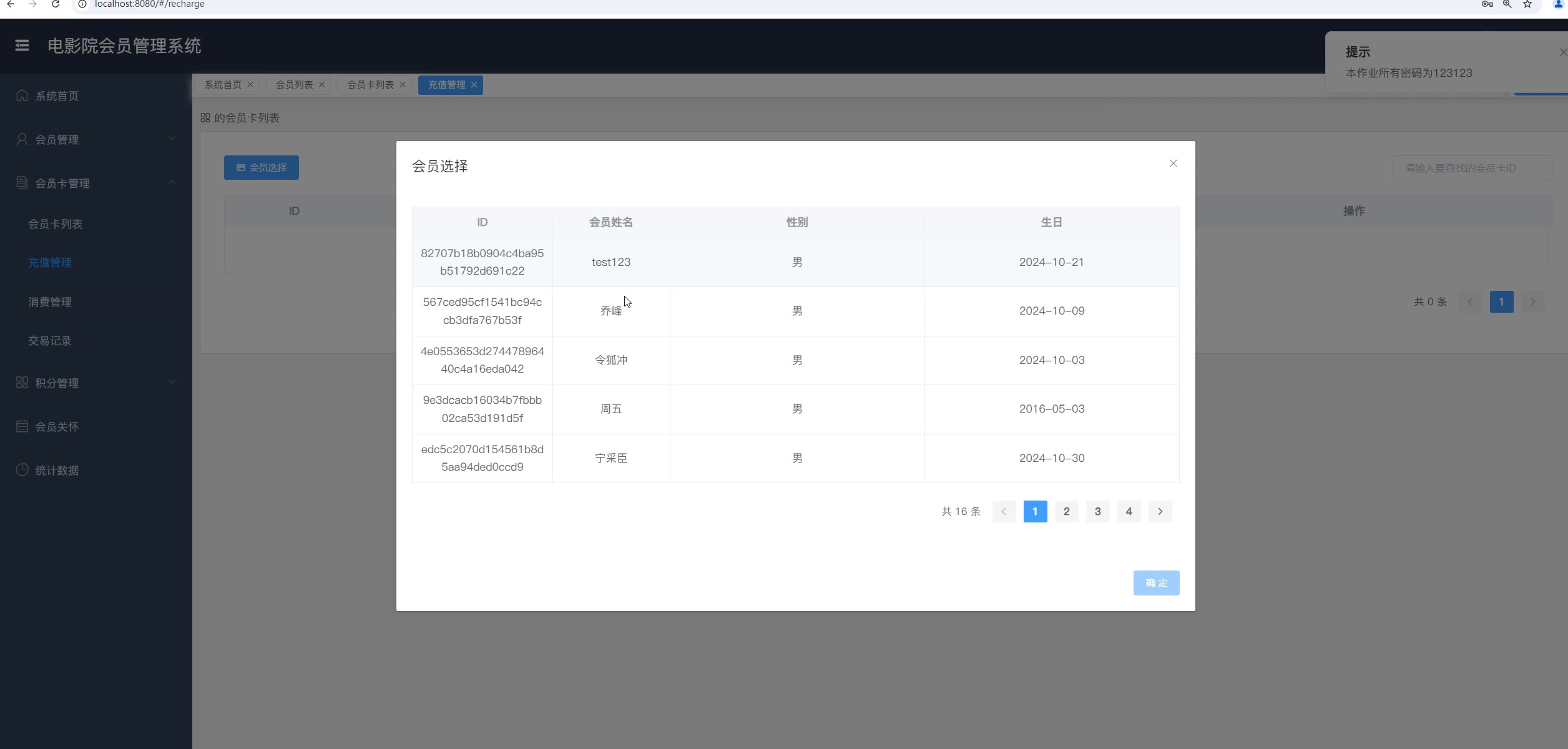Go to page 3 of the member list

click(1097, 511)
